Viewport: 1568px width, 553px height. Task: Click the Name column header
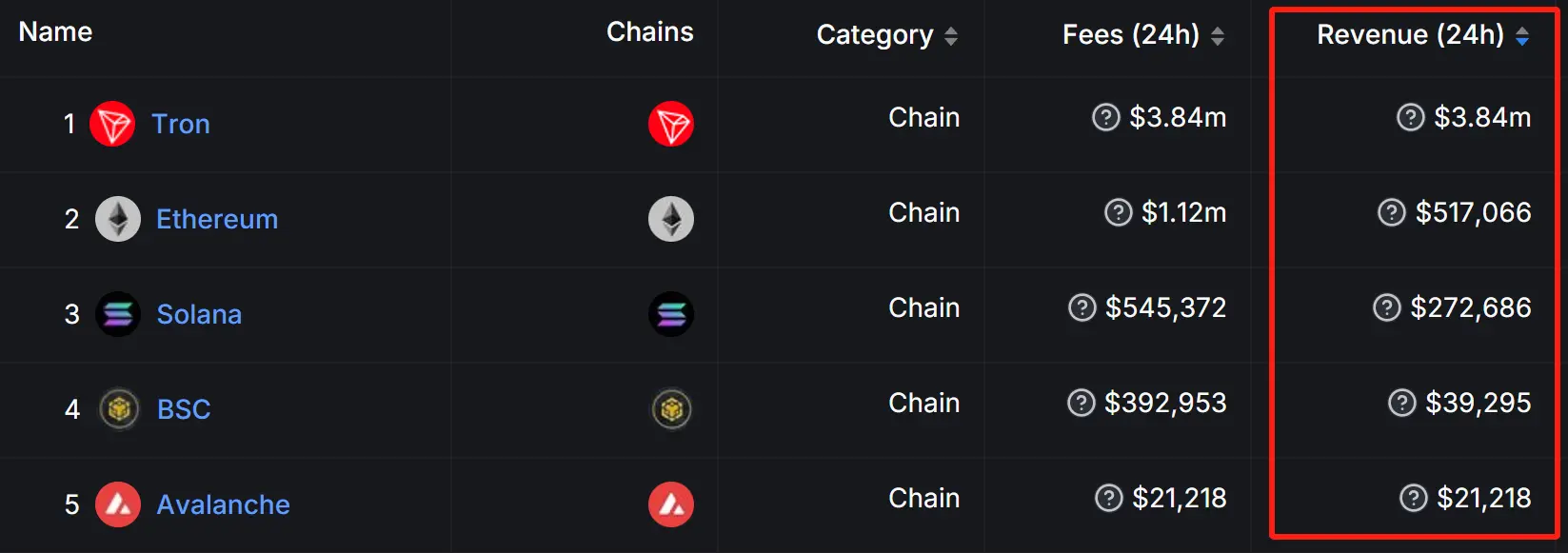55,32
